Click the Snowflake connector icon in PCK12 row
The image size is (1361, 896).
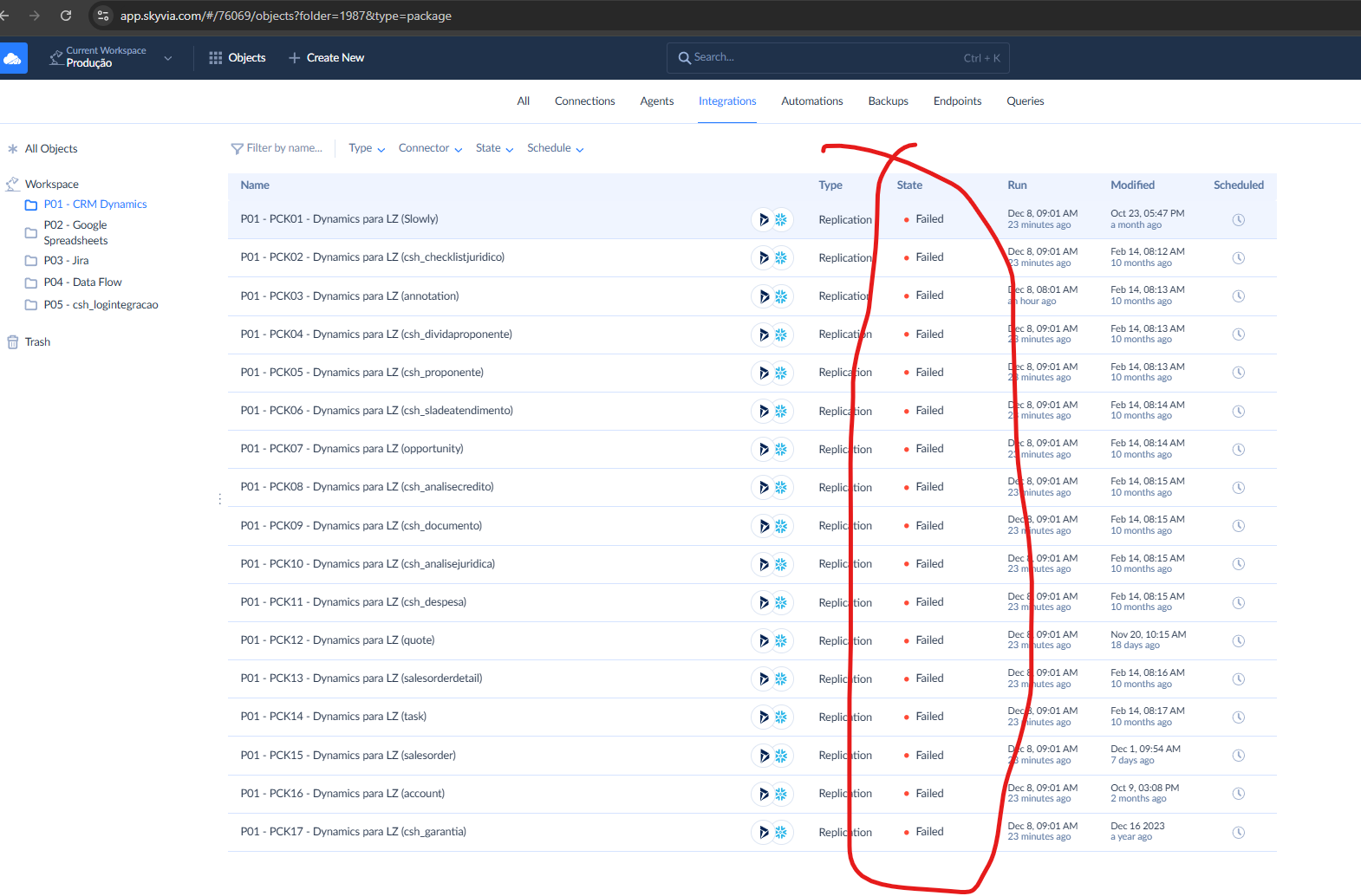(781, 641)
